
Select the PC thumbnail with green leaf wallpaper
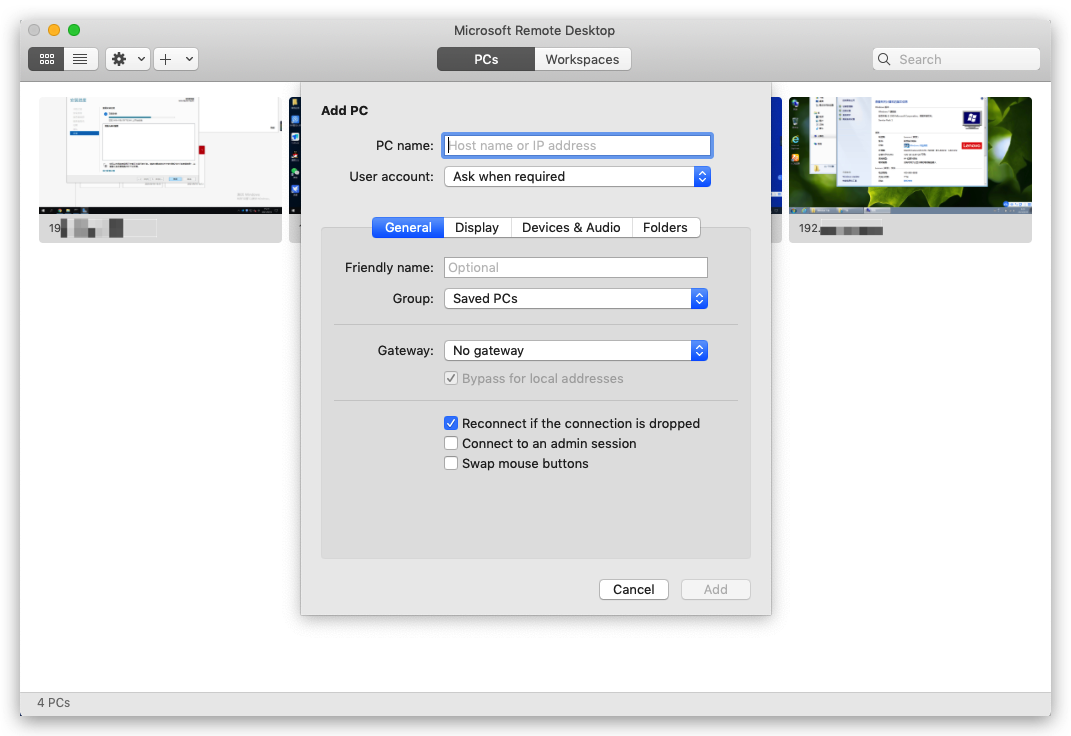pyautogui.click(x=910, y=169)
